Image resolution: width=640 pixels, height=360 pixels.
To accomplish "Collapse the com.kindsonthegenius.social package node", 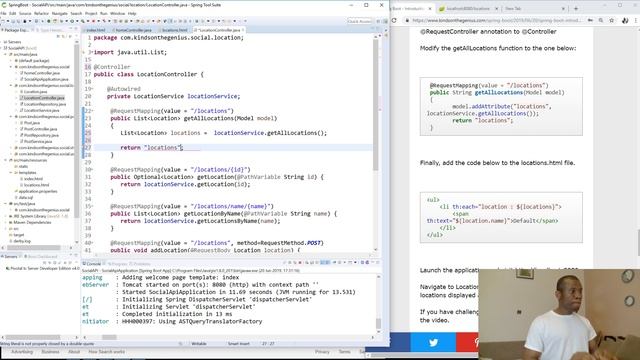I will coord(11,67).
